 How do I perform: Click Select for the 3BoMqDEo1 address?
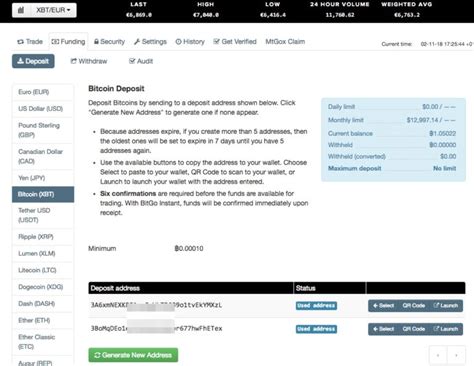click(x=383, y=329)
